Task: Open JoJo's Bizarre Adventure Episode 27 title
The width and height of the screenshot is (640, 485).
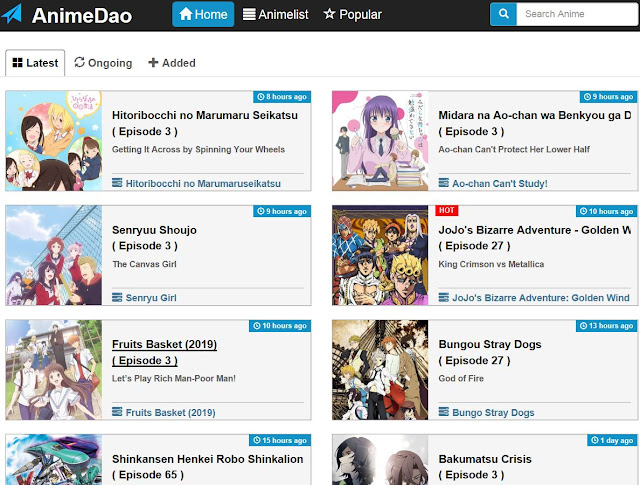Action: click(x=535, y=238)
